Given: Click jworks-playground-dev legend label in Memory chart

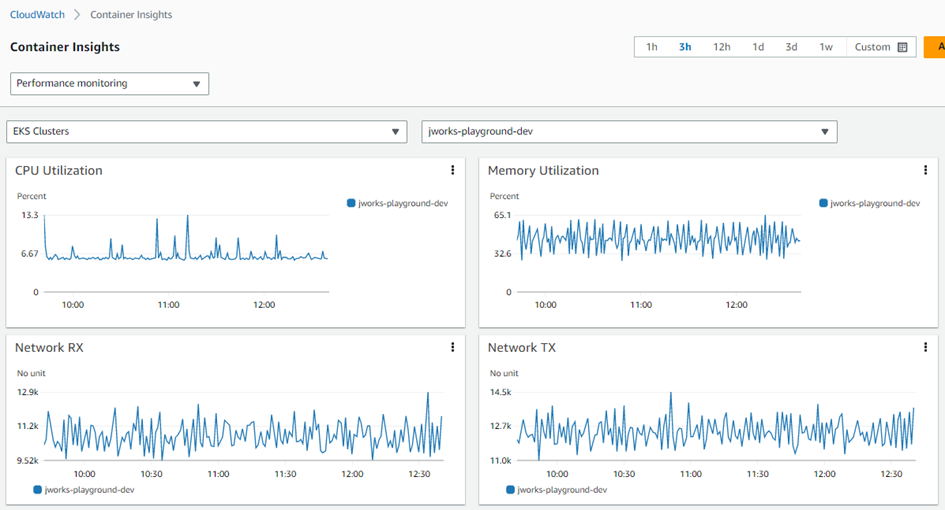Looking at the screenshot, I should point(875,203).
